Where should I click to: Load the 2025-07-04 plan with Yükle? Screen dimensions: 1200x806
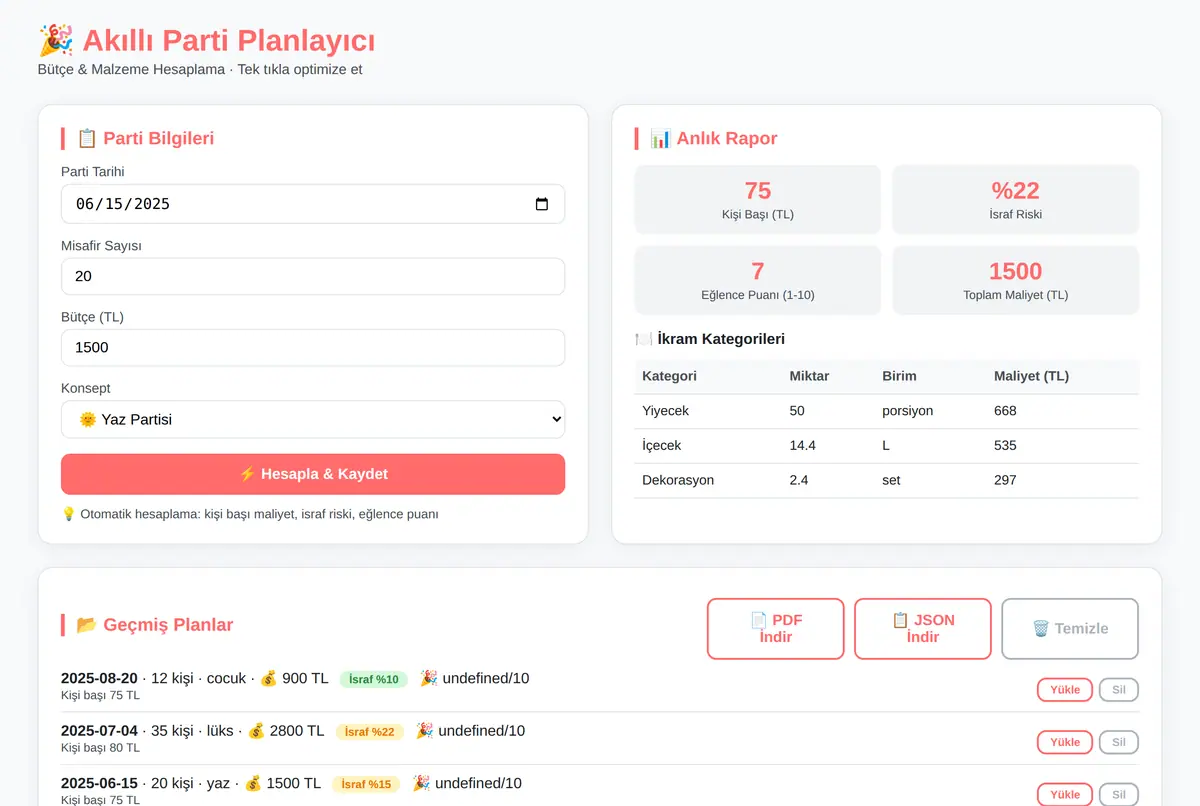[x=1065, y=742]
